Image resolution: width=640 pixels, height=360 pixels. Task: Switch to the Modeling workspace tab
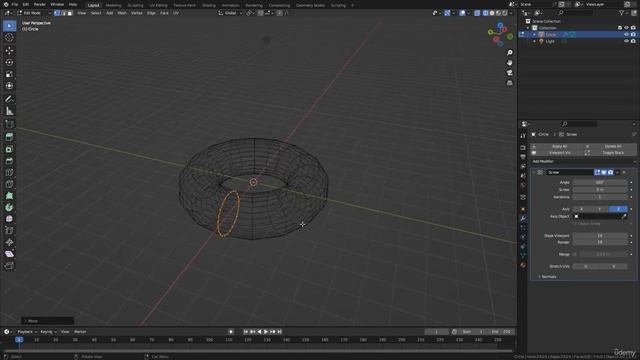113,5
